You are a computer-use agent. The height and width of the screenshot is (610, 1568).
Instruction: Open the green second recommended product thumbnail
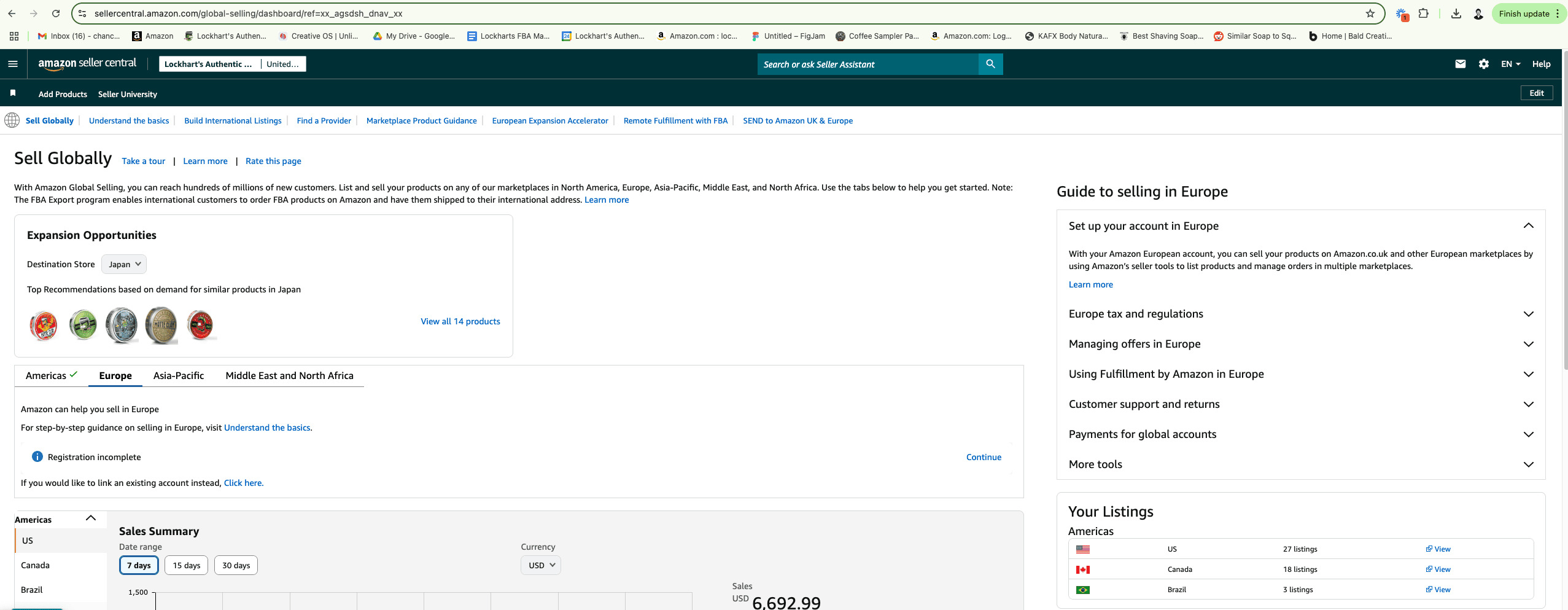pyautogui.click(x=83, y=325)
